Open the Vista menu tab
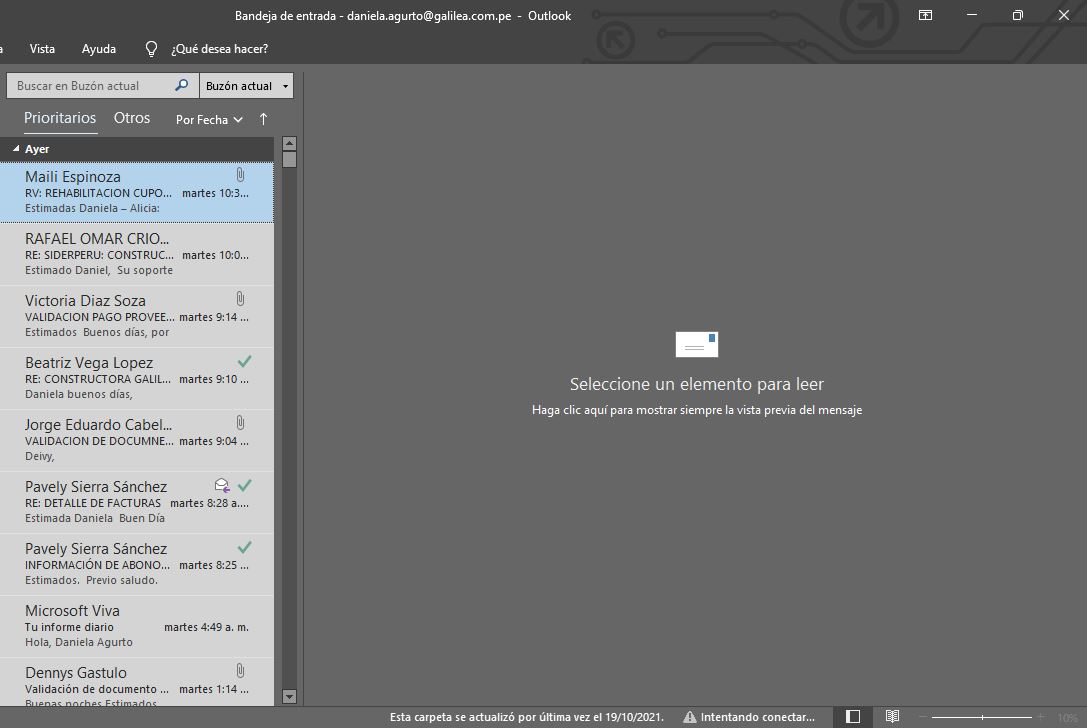 [42, 49]
